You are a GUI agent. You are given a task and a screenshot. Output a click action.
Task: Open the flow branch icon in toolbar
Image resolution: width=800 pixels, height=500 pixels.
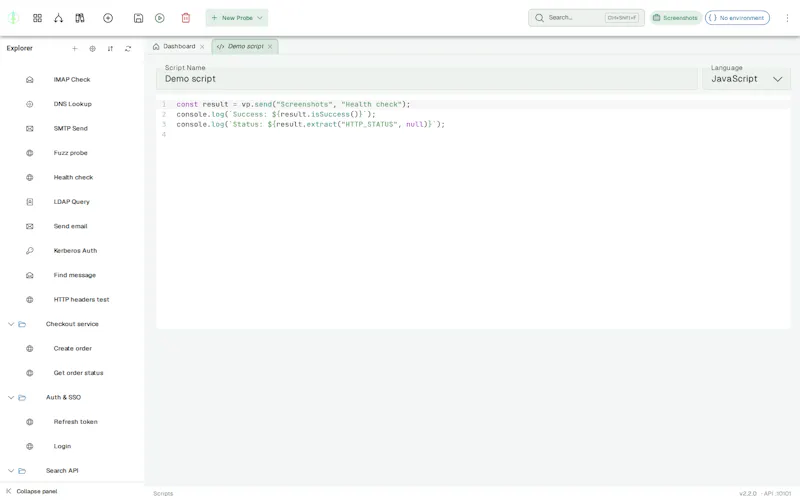59,18
